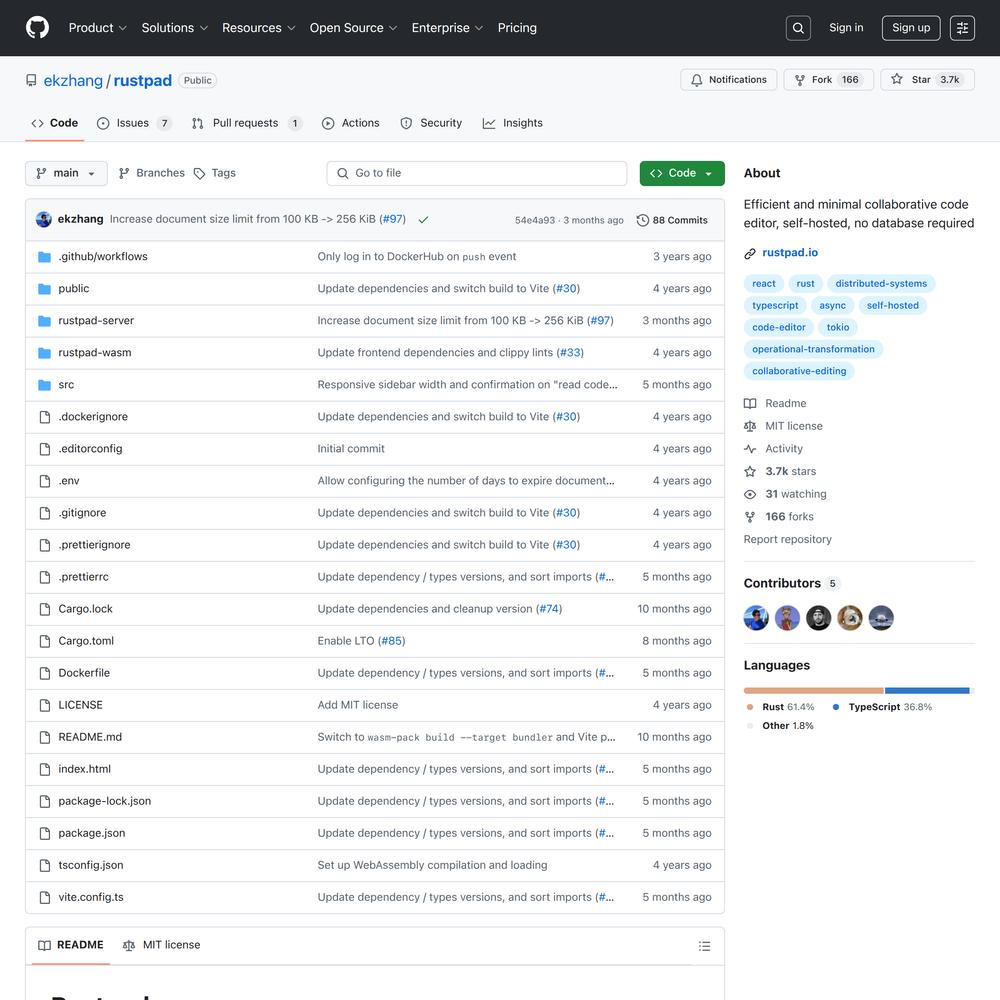Viewport: 1000px width, 1000px height.
Task: Expand the Product menu
Action: point(98,28)
